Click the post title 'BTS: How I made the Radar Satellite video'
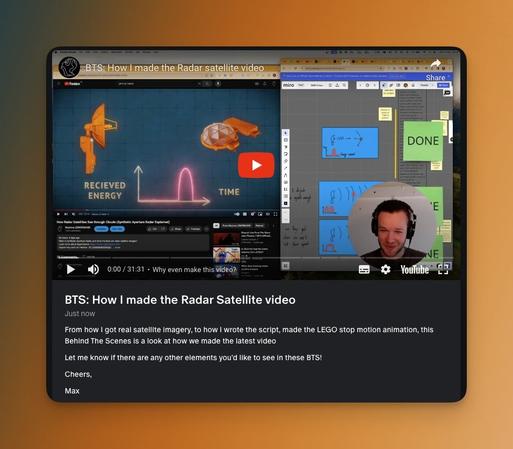 coord(180,300)
